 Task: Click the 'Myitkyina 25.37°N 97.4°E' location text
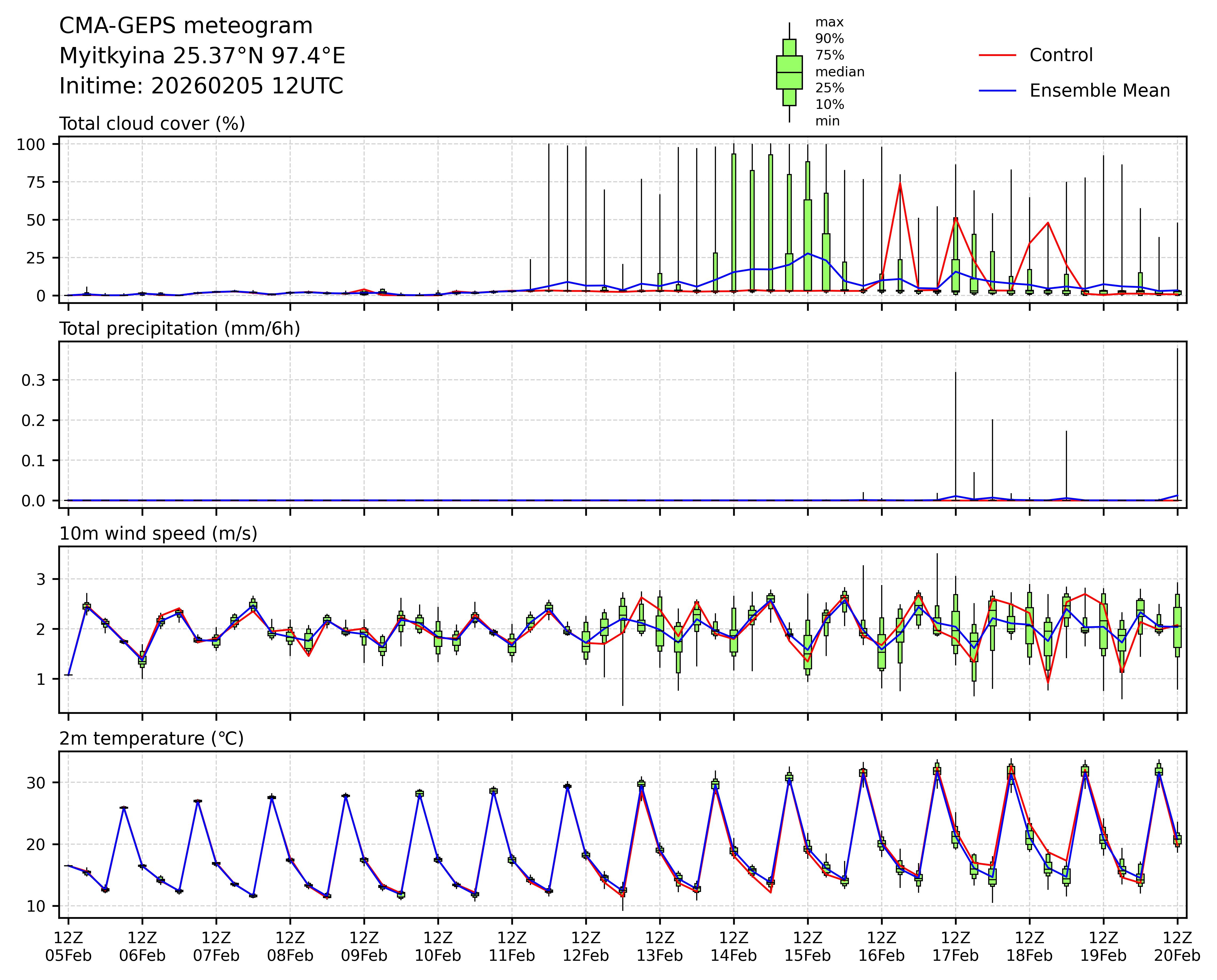point(202,56)
